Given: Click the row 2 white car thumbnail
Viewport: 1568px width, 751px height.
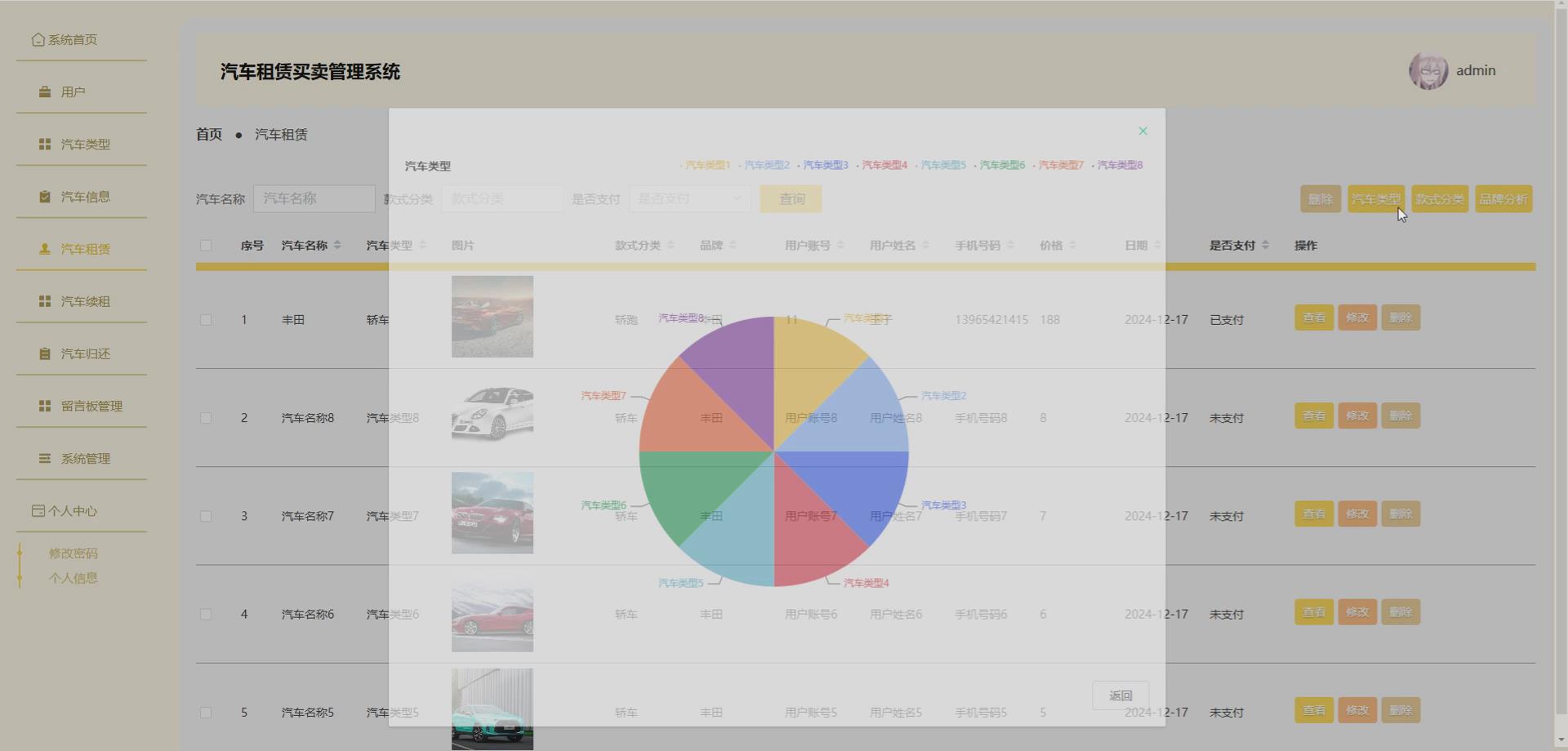Looking at the screenshot, I should click(x=492, y=415).
